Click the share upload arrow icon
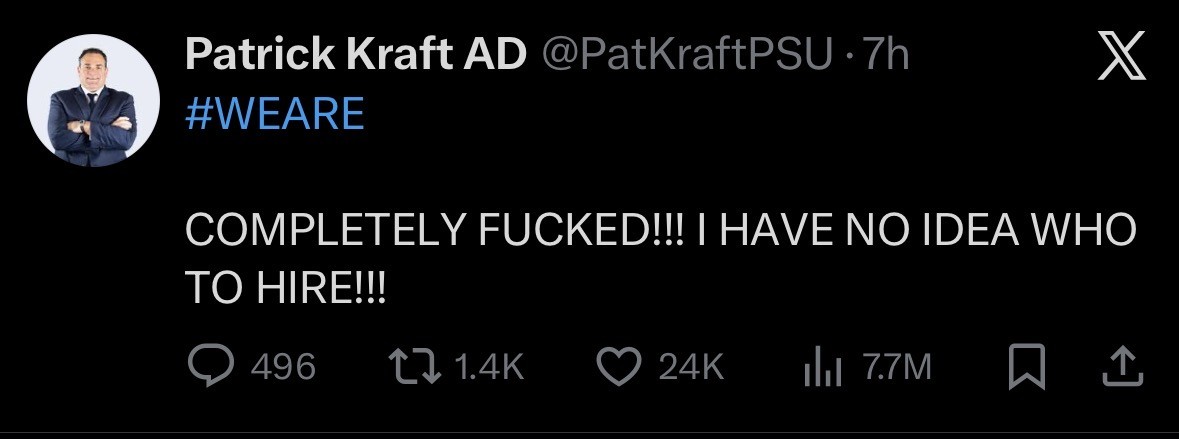 pos(1119,367)
